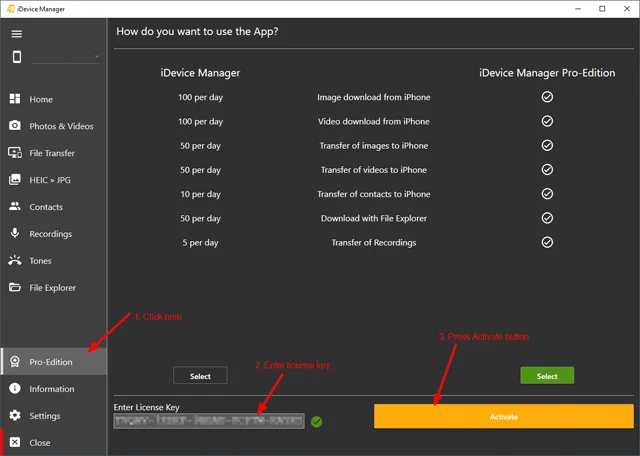640x456 pixels.
Task: Click the HEIC to JPG converter icon
Action: (x=15, y=180)
